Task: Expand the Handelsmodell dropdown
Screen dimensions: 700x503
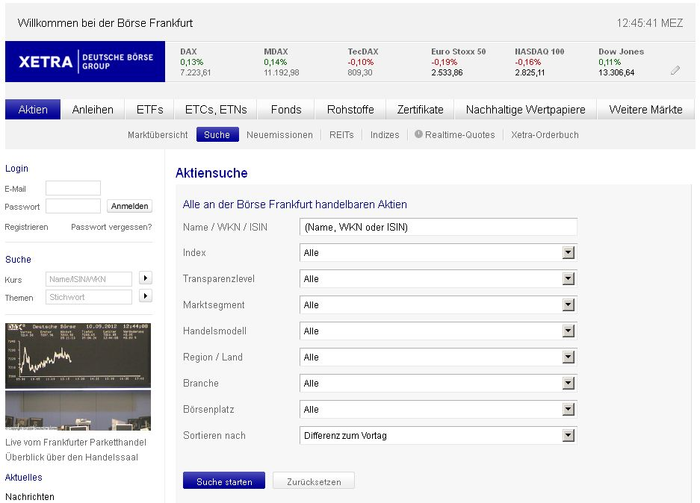Action: tap(438, 331)
